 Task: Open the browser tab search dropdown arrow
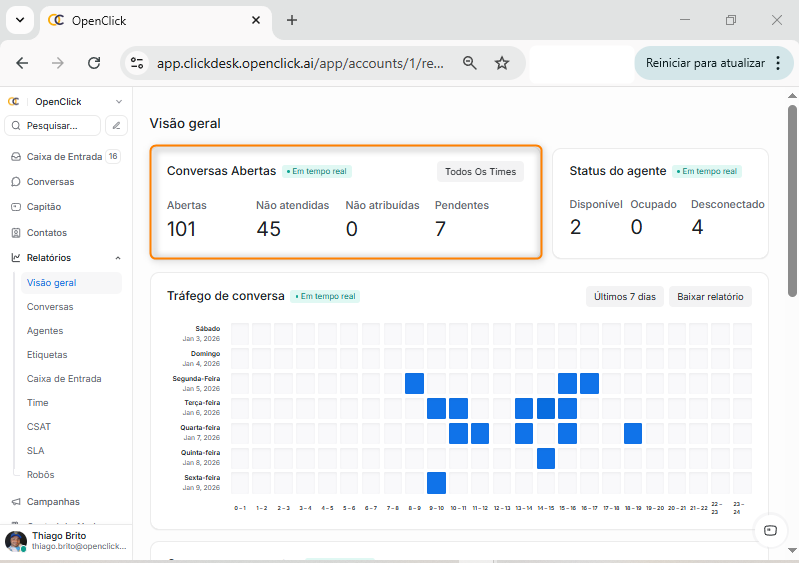(20, 20)
